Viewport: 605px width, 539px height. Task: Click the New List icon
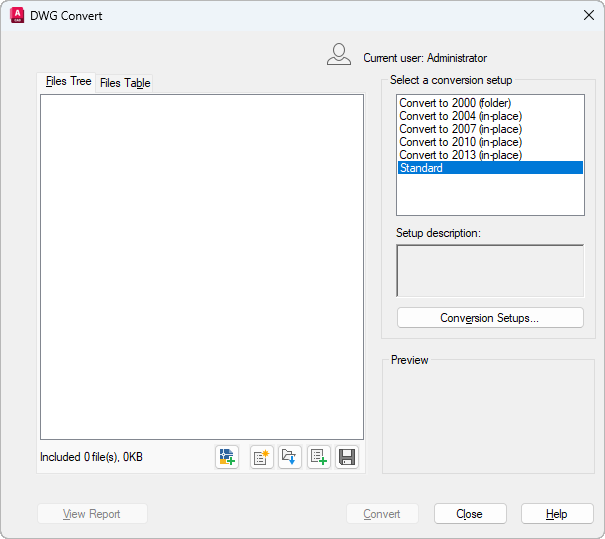pos(262,457)
